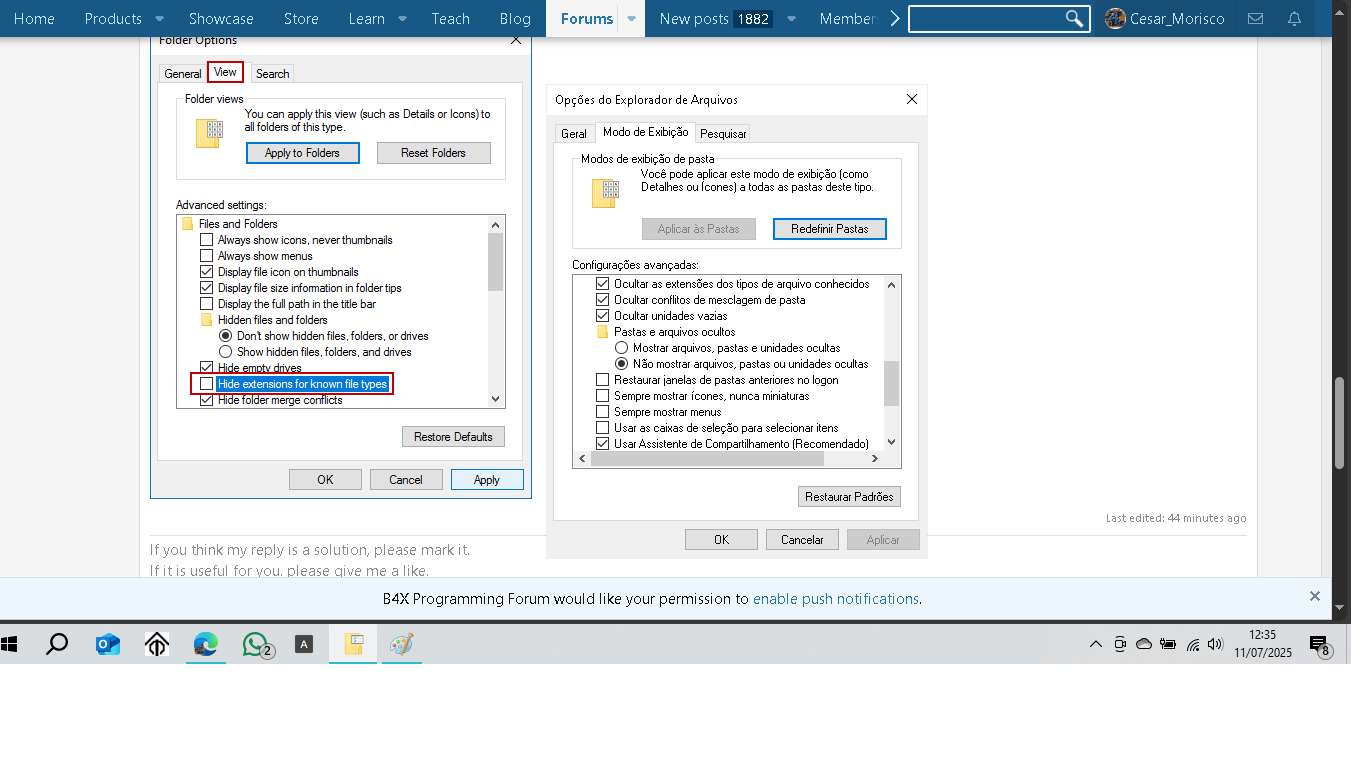Screen dimensions: 1366x768
Task: Enable Sempre mostrar menus checkbox
Action: coord(603,412)
